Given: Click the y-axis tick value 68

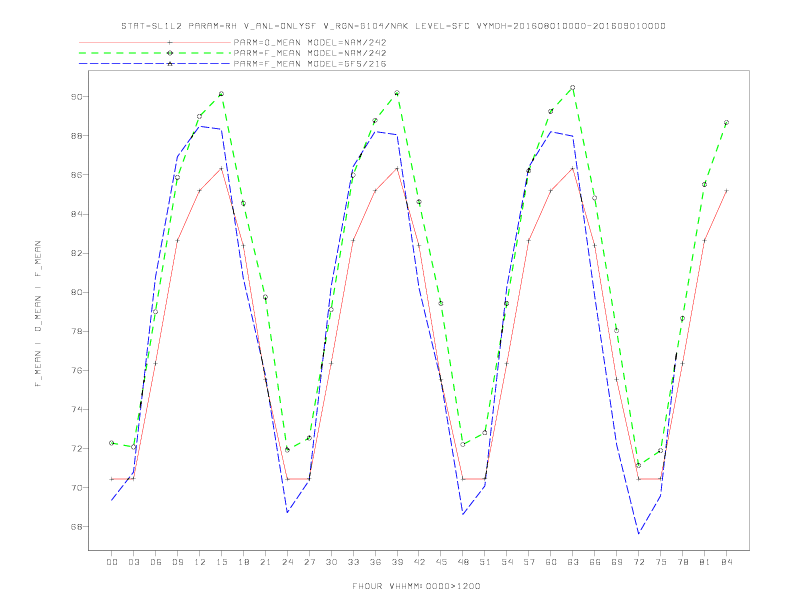Looking at the screenshot, I should (x=77, y=527).
